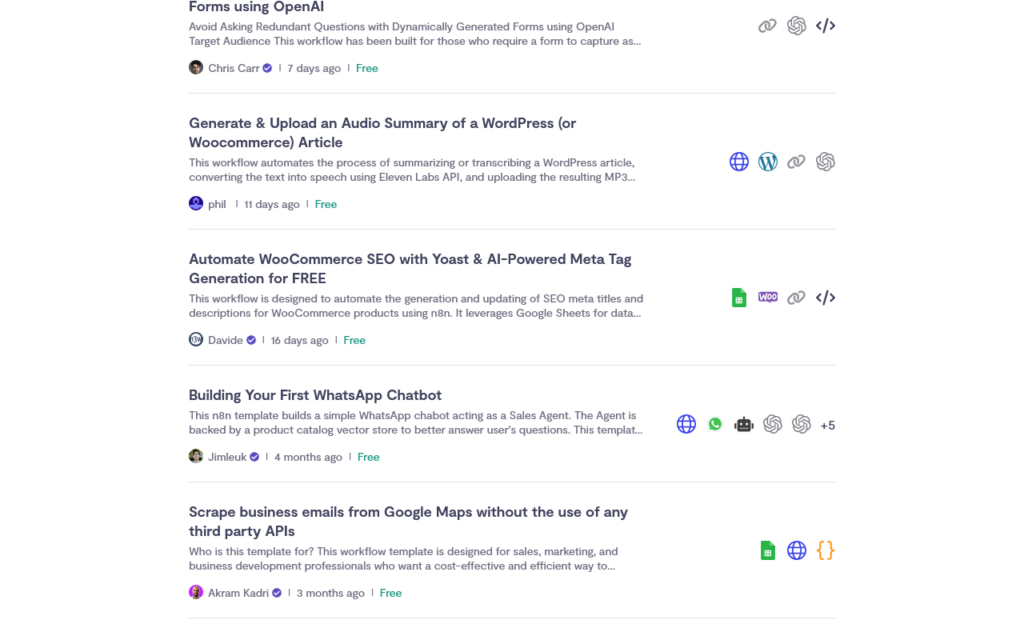Viewport: 1024px width, 640px height.
Task: Open Automate WooCommerce SEO with Yoast template
Action: pos(410,268)
